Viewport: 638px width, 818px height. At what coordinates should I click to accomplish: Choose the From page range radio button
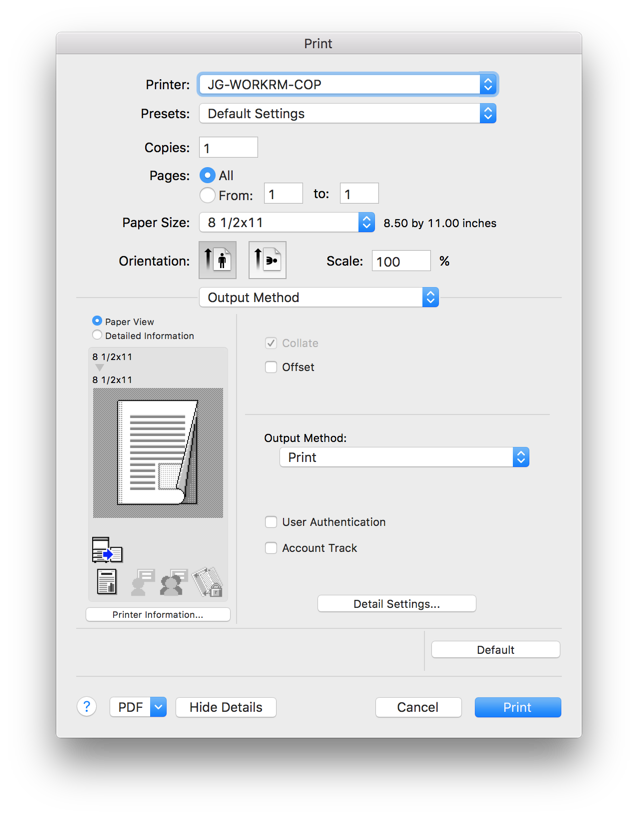click(x=207, y=195)
